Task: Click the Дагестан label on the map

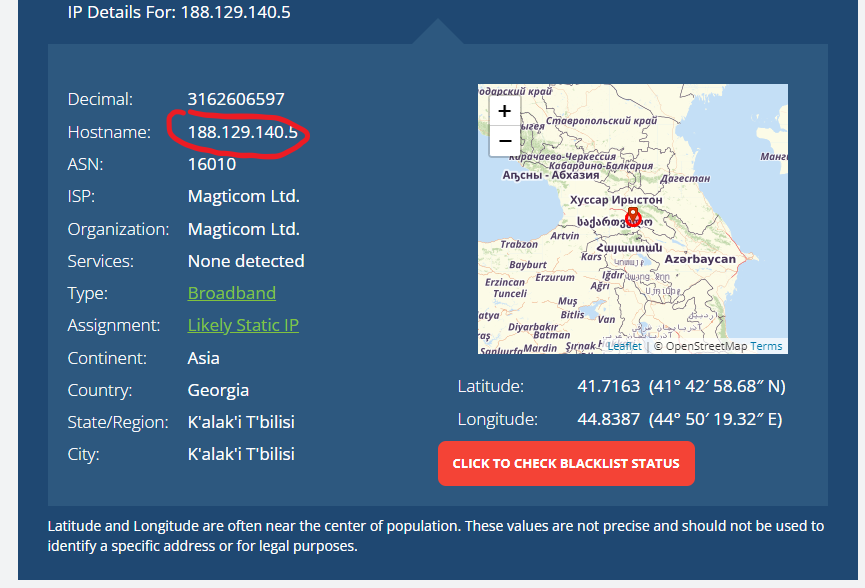Action: (685, 178)
